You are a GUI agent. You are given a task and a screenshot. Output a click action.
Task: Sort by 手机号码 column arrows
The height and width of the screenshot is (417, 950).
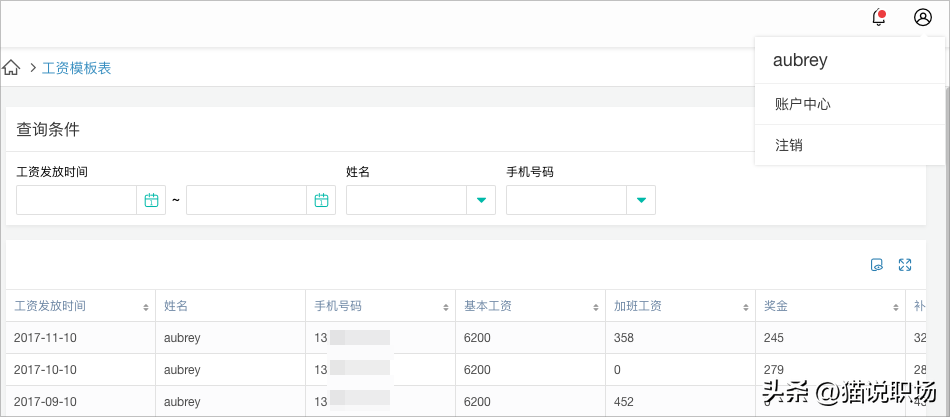pos(446,307)
